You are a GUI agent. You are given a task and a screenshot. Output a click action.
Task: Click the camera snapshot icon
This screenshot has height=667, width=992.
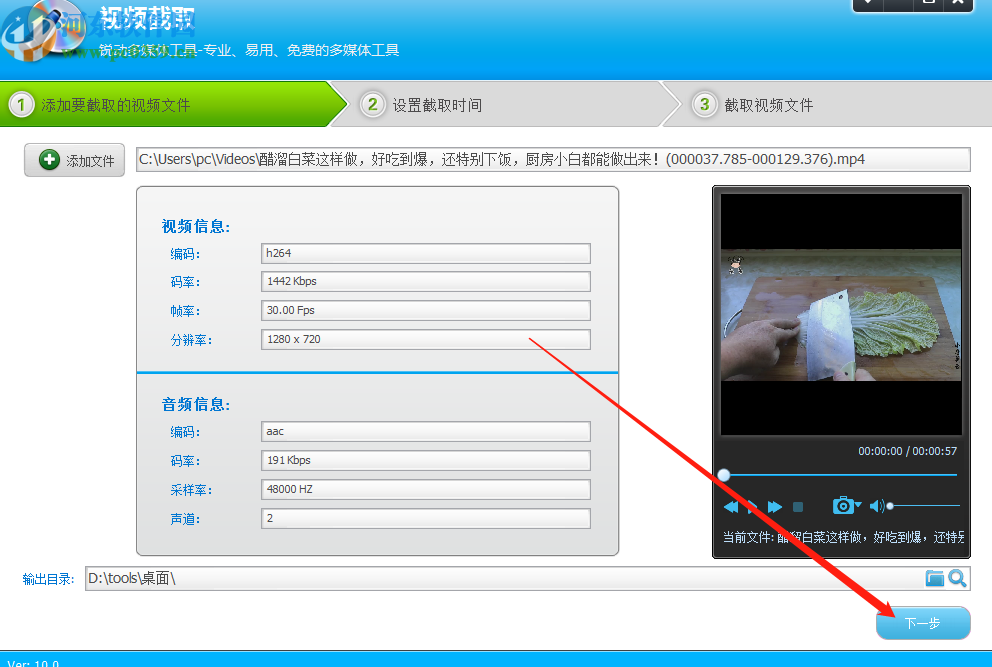843,505
